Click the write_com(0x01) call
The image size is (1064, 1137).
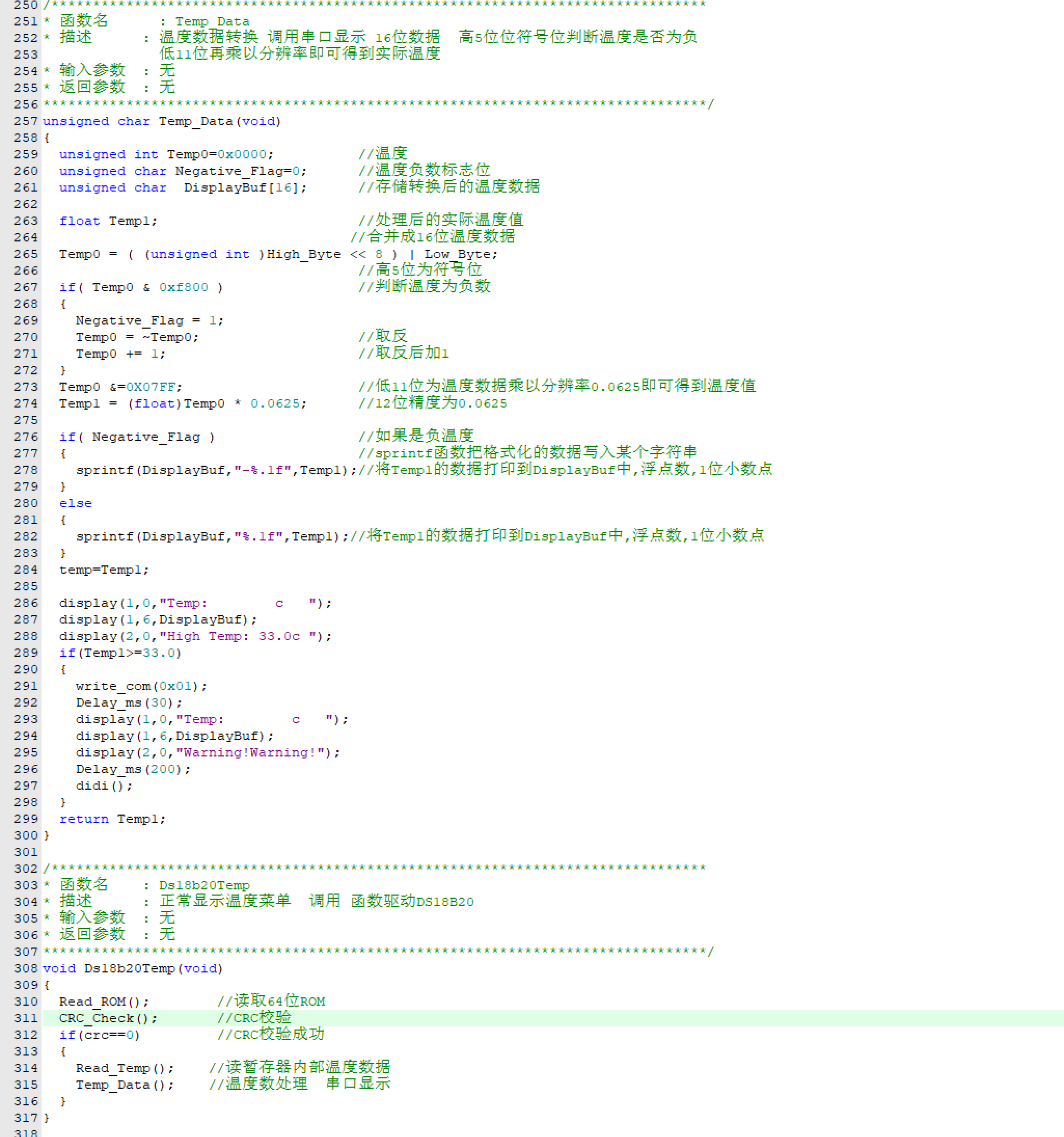pos(141,686)
